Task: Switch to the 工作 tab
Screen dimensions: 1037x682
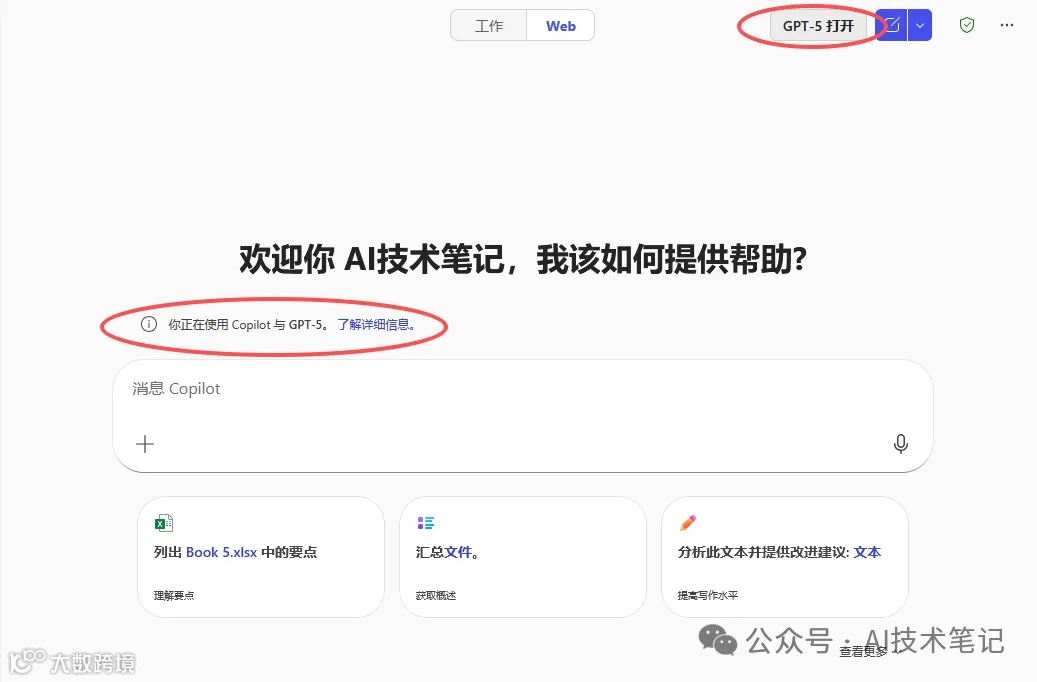Action: pos(489,26)
